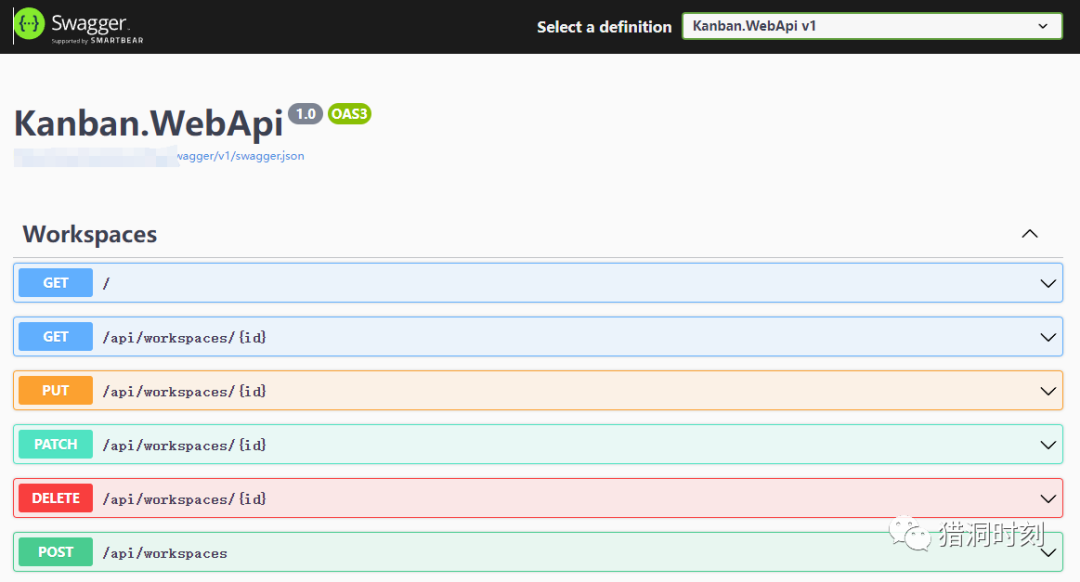The height and width of the screenshot is (582, 1080).
Task: Click the root '/' path text
Action: coord(106,283)
